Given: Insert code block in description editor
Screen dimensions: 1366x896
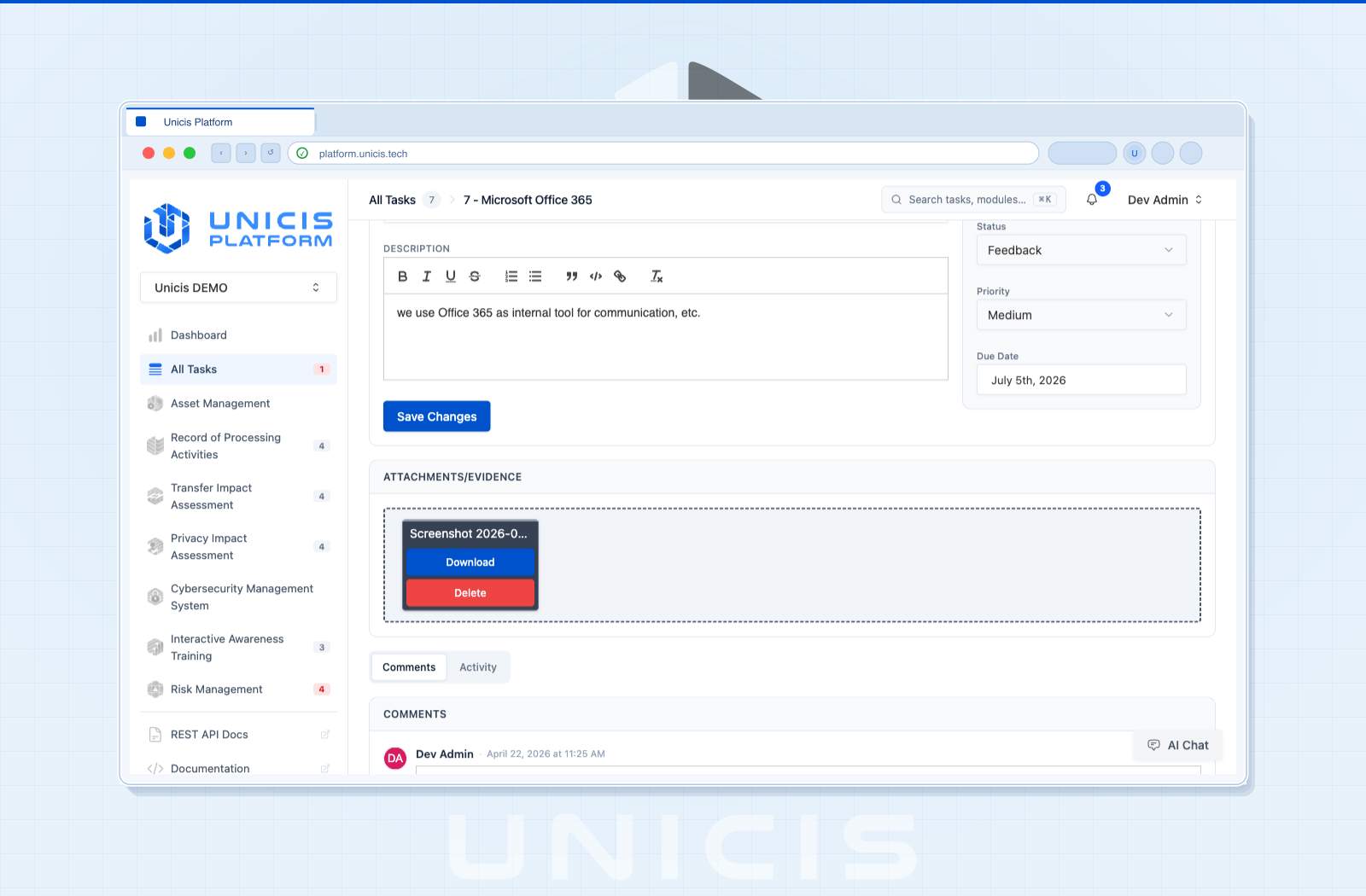Looking at the screenshot, I should click(596, 276).
